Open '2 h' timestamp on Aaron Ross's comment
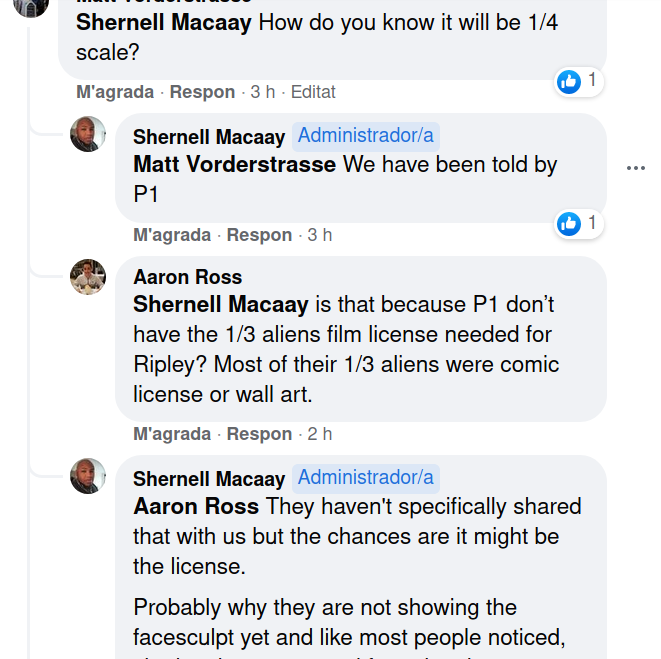The image size is (661, 659). [x=320, y=434]
